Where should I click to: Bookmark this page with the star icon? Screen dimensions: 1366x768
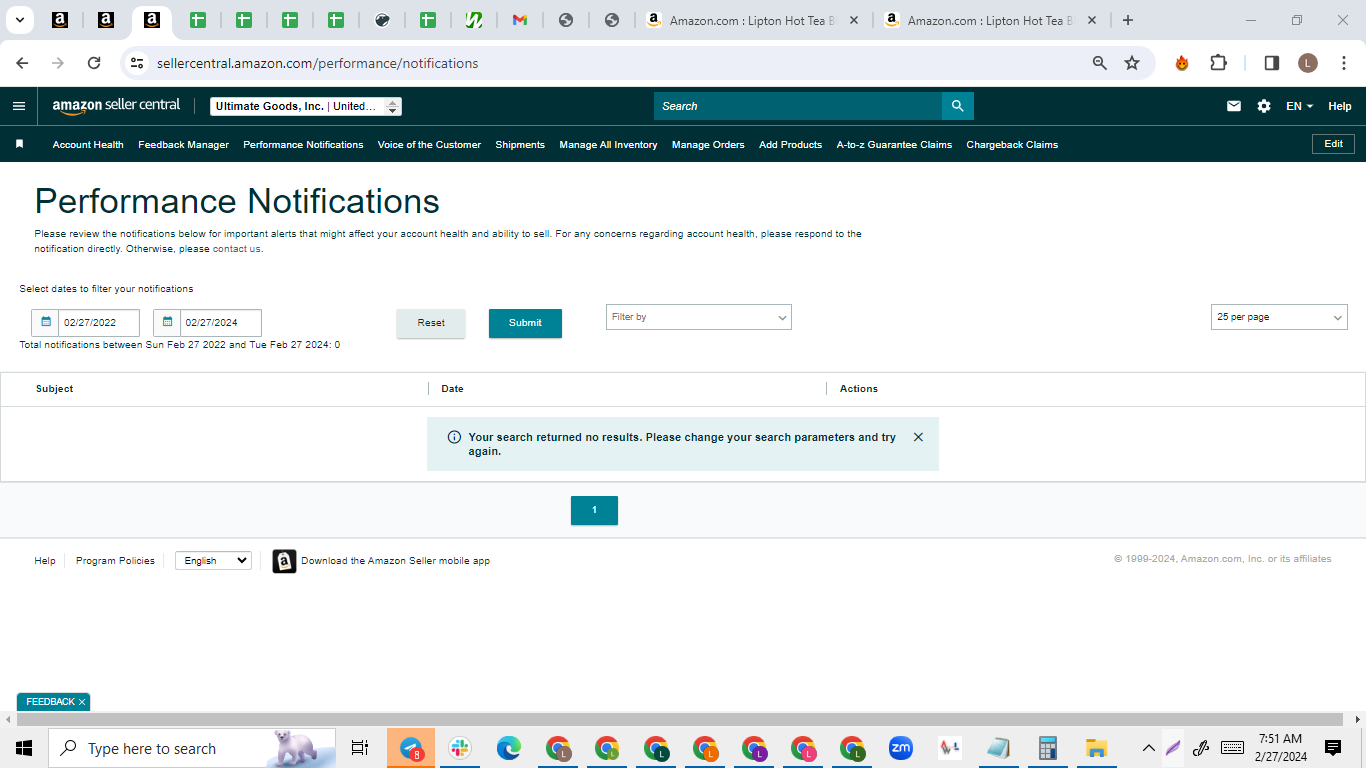[x=1132, y=63]
